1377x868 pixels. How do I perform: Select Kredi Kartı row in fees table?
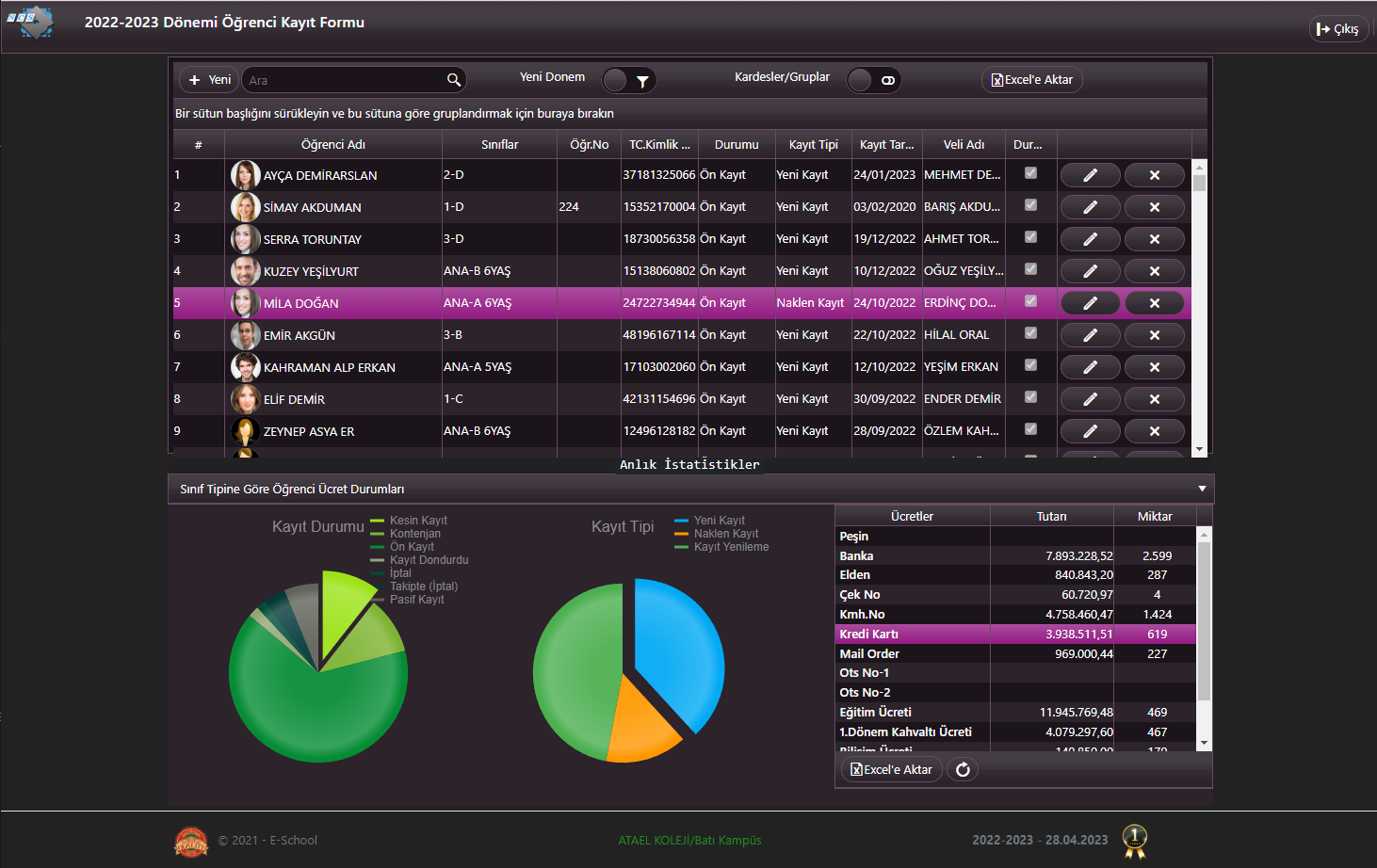(1015, 635)
